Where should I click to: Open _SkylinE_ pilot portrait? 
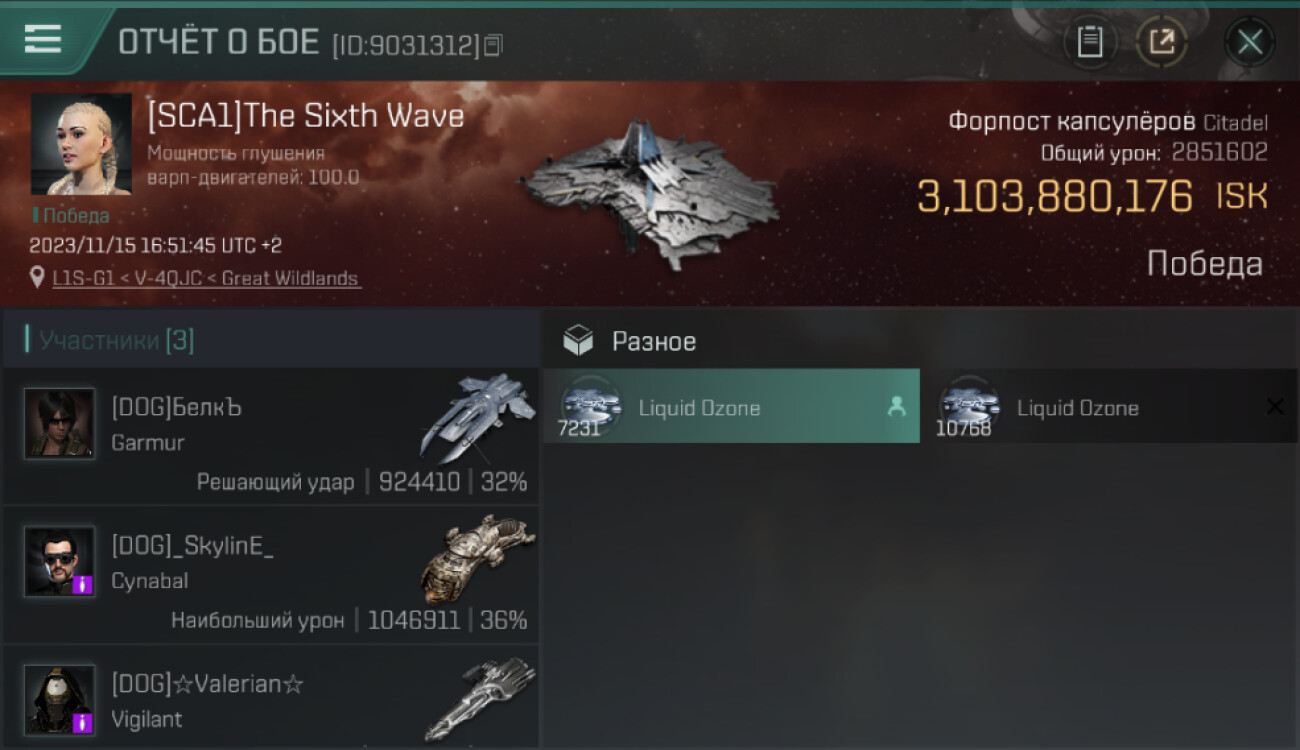(59, 561)
